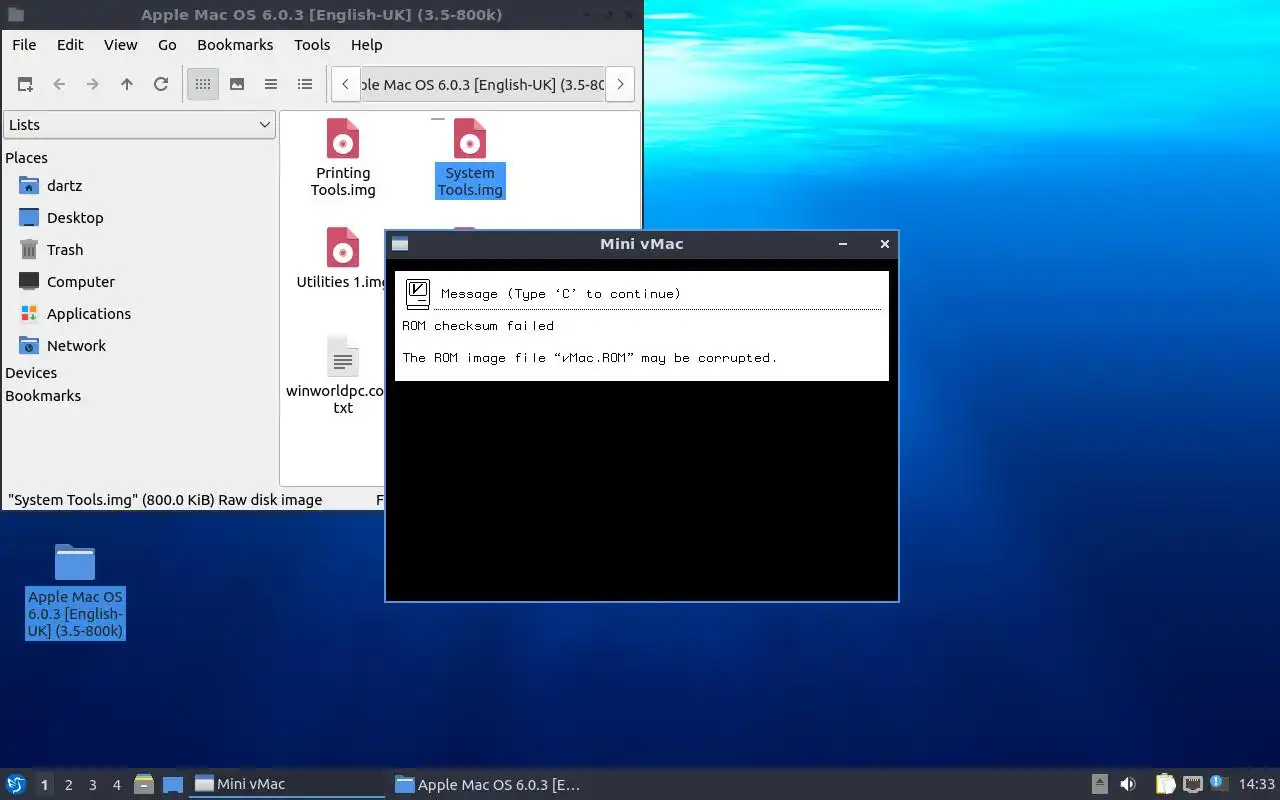Screen dimensions: 1280x800
Task: Switch to detailed list view
Action: tap(305, 85)
